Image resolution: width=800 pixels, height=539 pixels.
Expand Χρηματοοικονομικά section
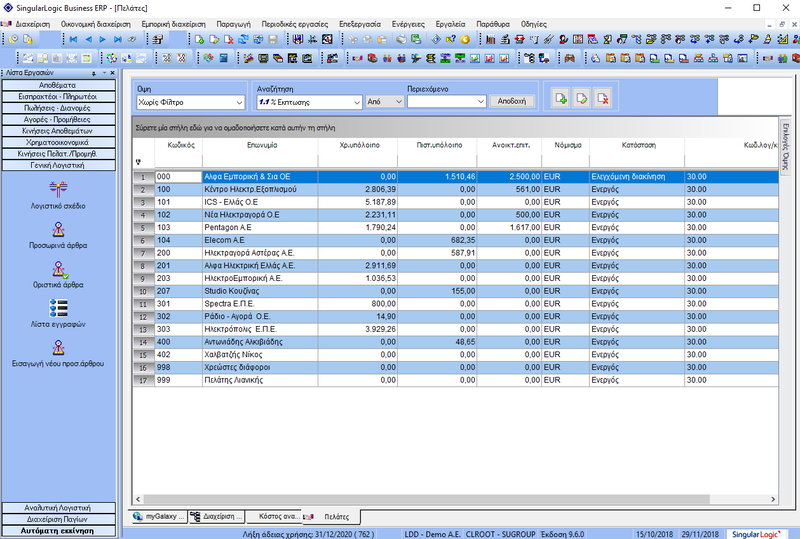59,142
